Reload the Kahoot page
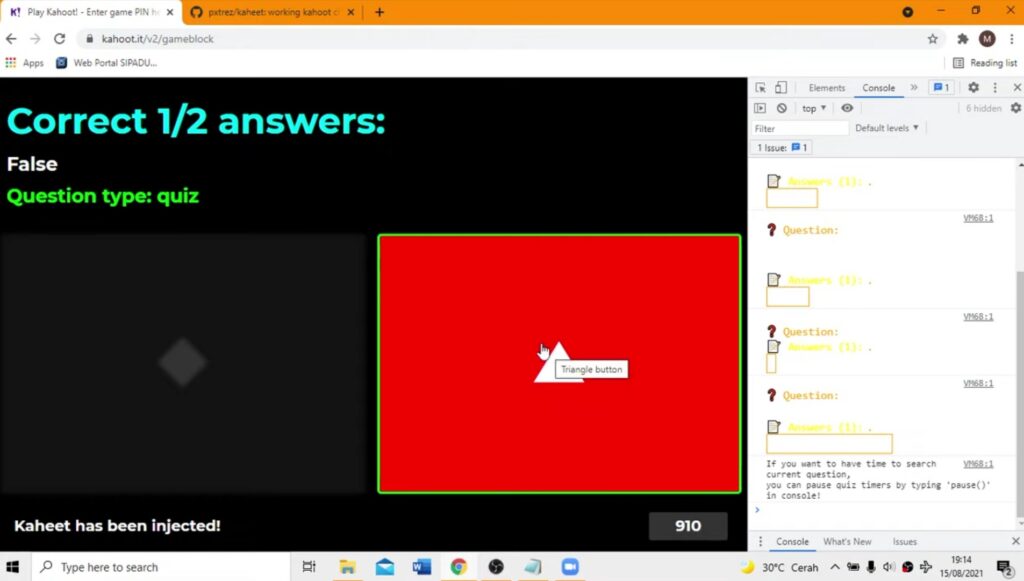This screenshot has height=581, width=1024. click(59, 39)
